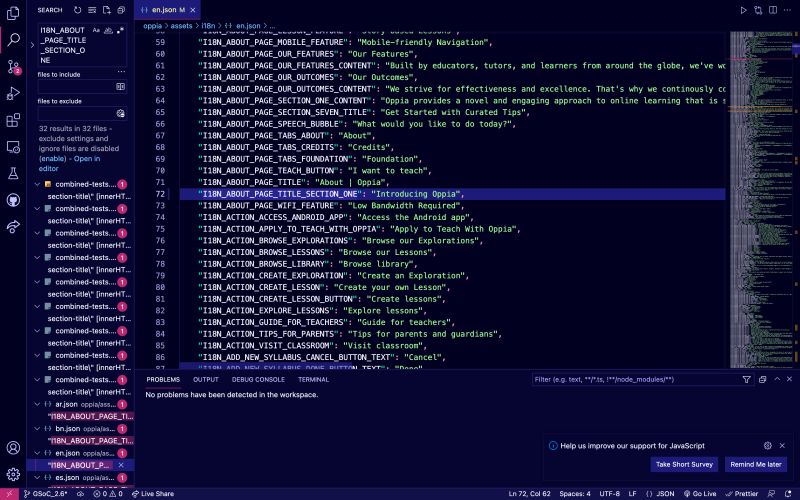
Task: Maximize the bottom panel with chevron
Action: (x=777, y=379)
